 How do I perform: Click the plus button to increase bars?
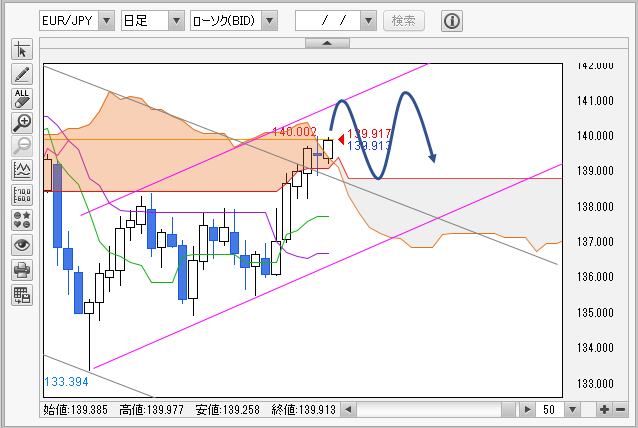coord(605,409)
